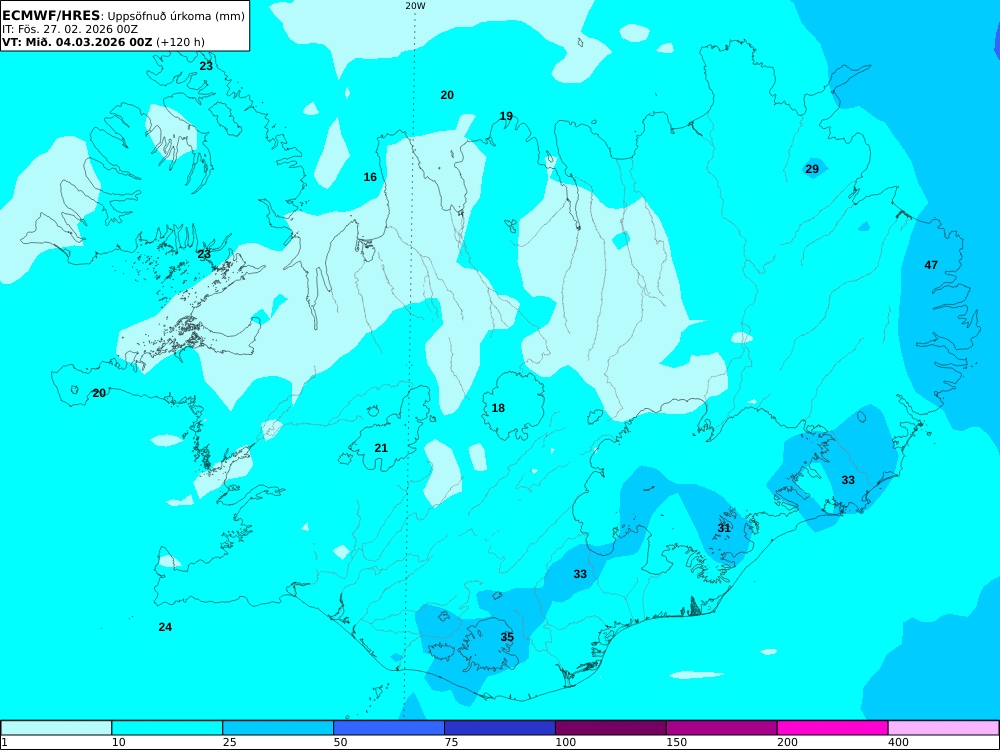Click the legend threshold value 50
Screen dimensions: 1000x750
341,742
